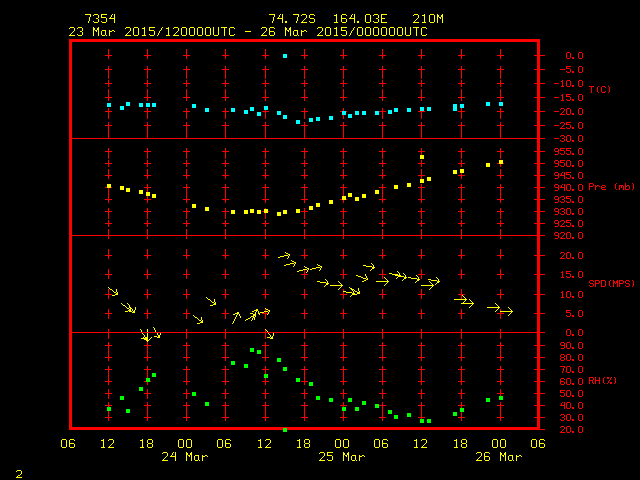Click the rightmost yellow pressure data point

tap(501, 162)
